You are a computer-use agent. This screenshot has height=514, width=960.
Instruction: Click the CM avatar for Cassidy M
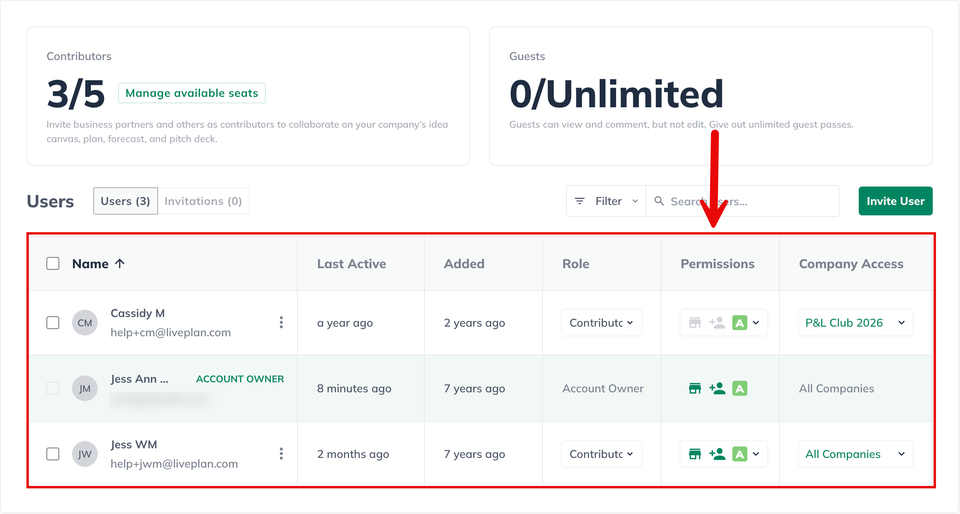pyautogui.click(x=84, y=322)
